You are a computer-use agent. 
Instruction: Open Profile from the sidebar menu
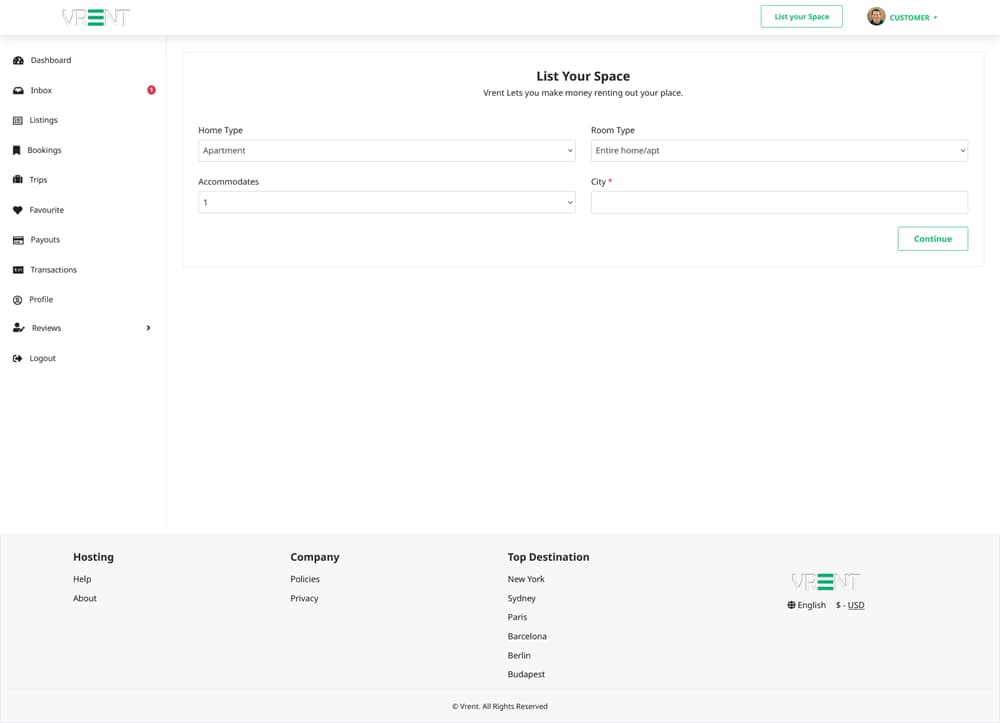pyautogui.click(x=41, y=300)
